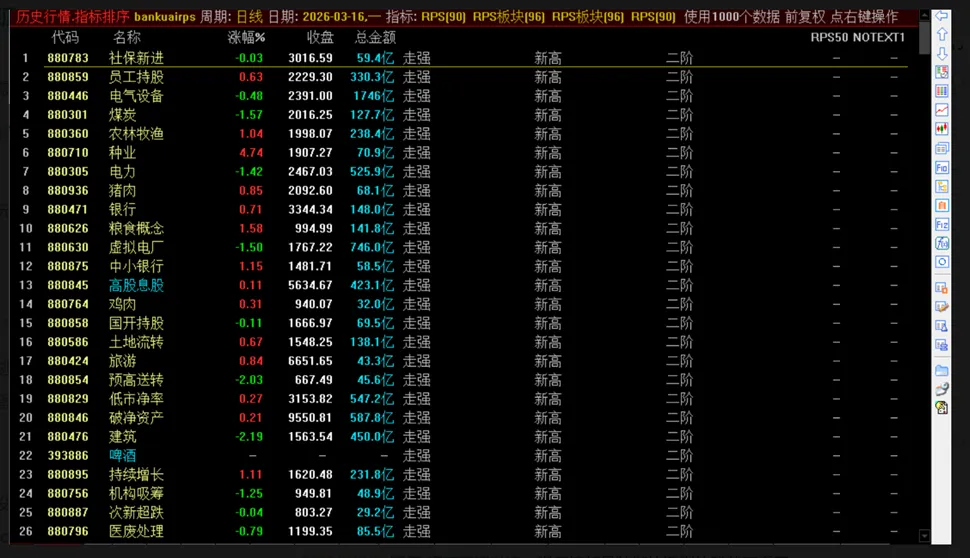Click the vertical scrollbar thumb
This screenshot has height=558, width=970.
(924, 37)
